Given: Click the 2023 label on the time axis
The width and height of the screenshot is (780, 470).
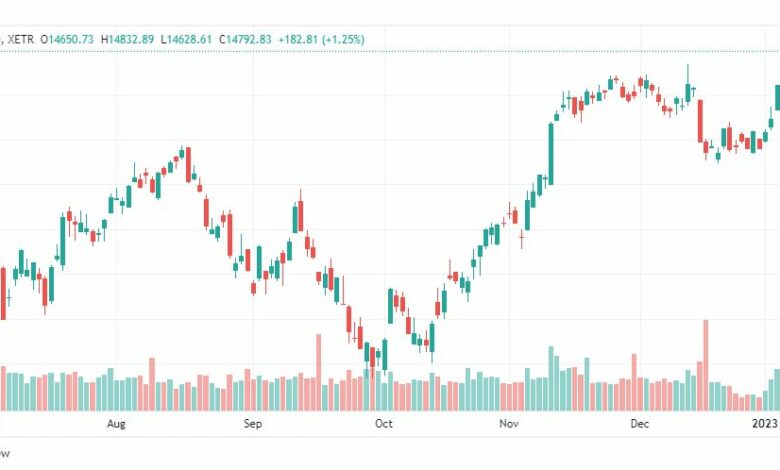Looking at the screenshot, I should pyautogui.click(x=765, y=423).
